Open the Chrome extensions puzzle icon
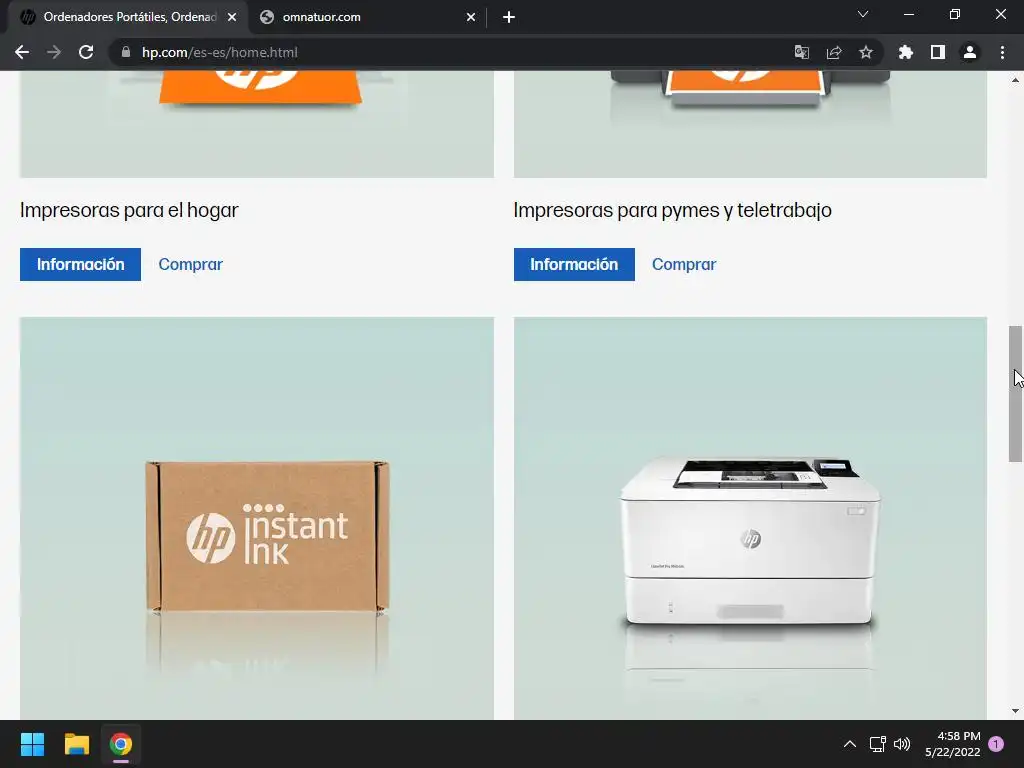This screenshot has height=768, width=1024. [905, 52]
